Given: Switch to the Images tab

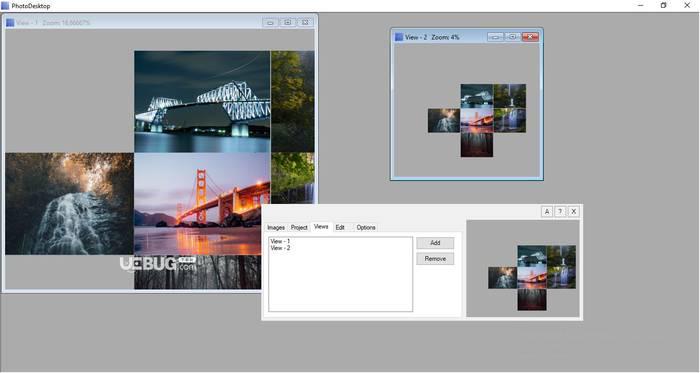Looking at the screenshot, I should [276, 228].
